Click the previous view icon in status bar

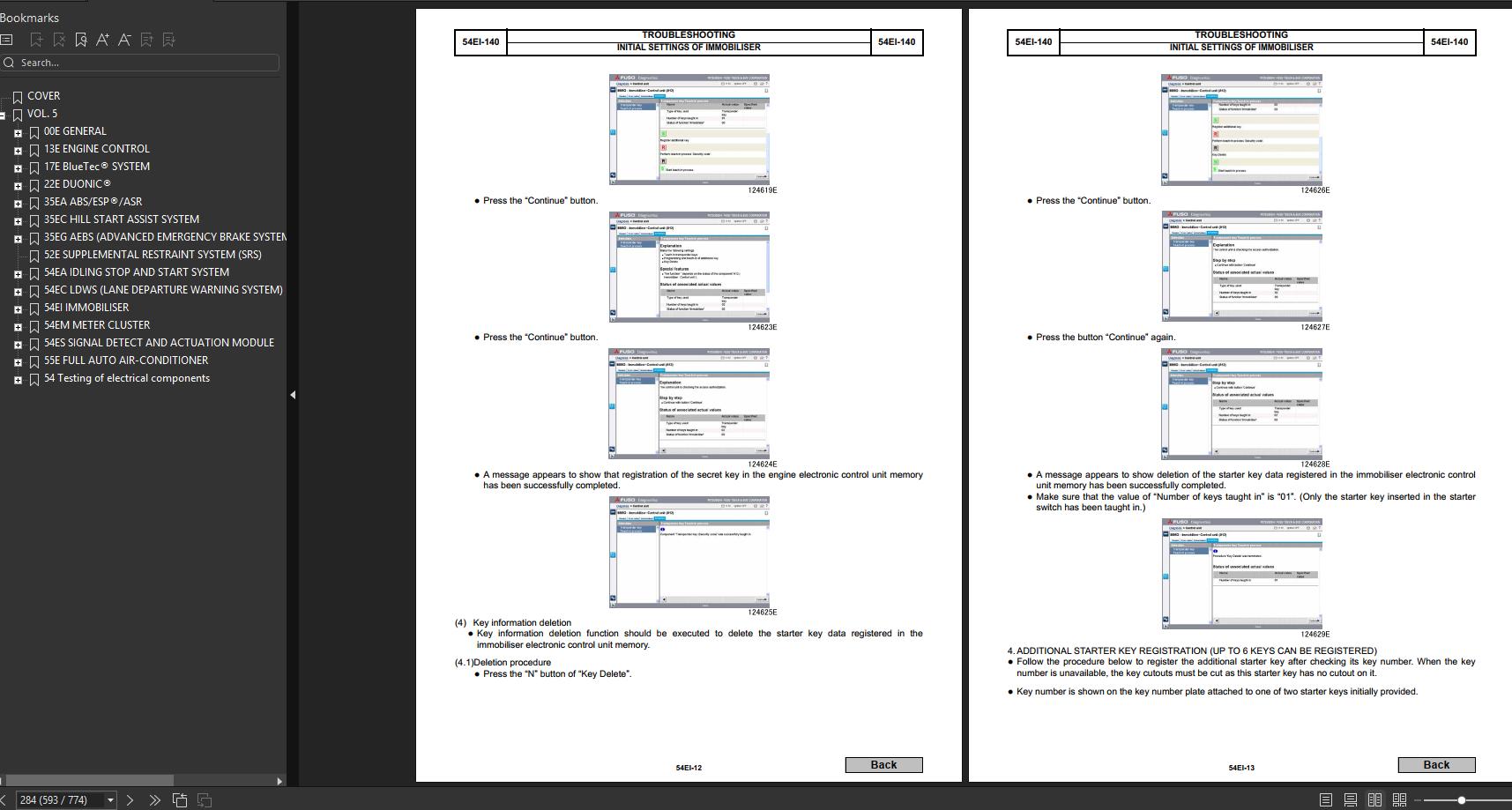(180, 800)
